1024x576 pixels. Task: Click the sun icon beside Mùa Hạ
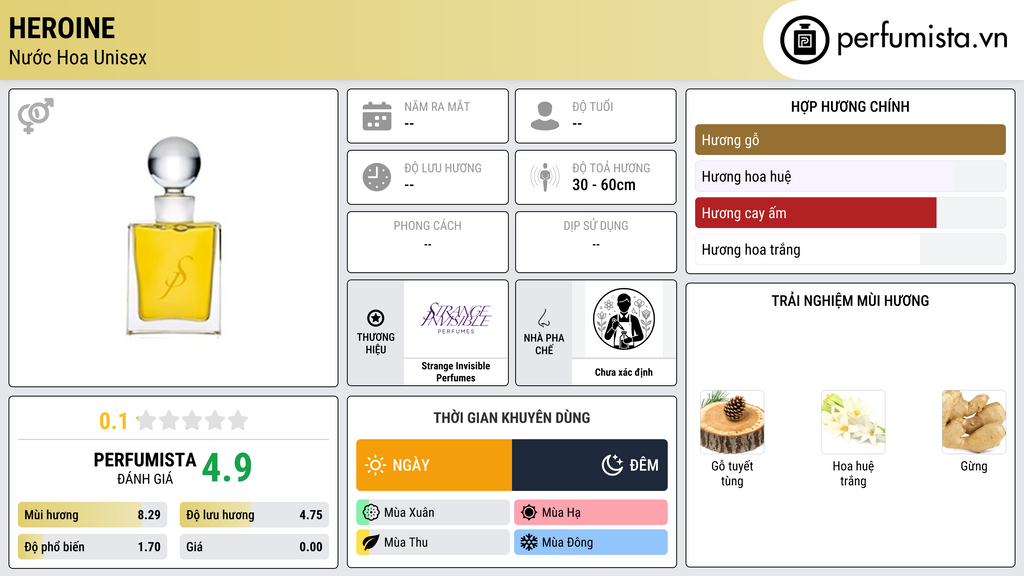[x=529, y=513]
